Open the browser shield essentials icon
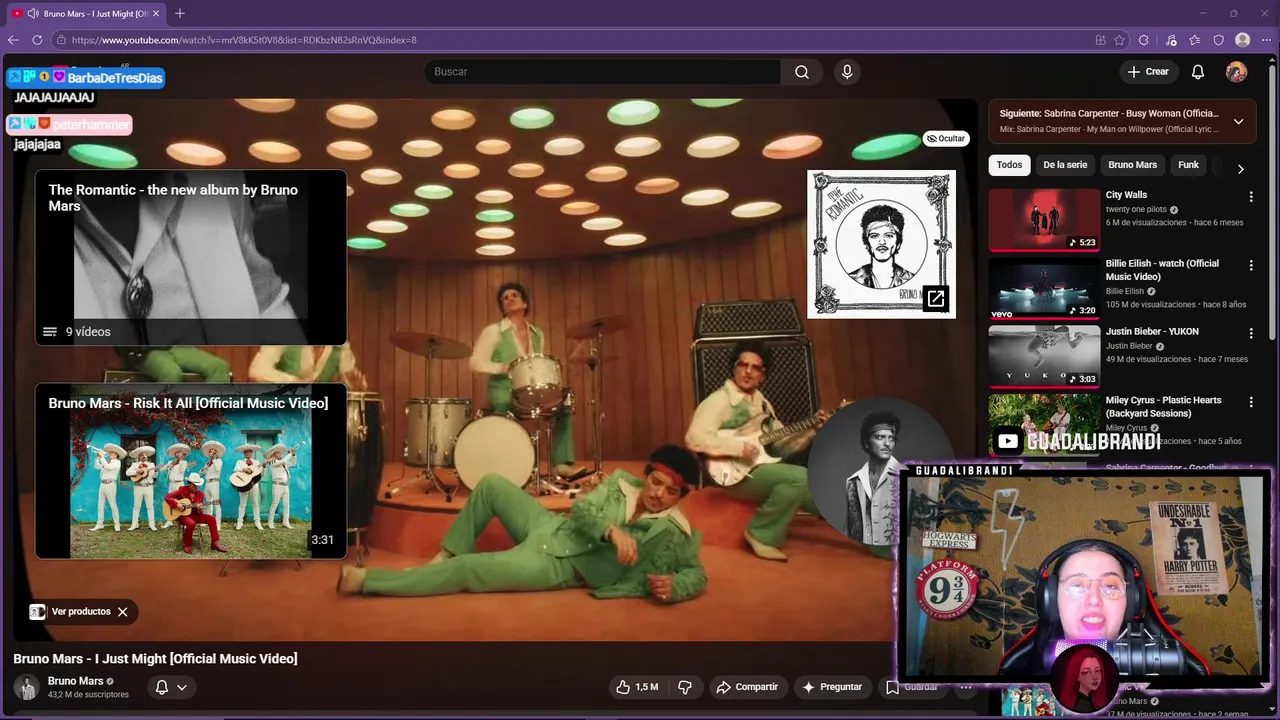 tap(1218, 40)
